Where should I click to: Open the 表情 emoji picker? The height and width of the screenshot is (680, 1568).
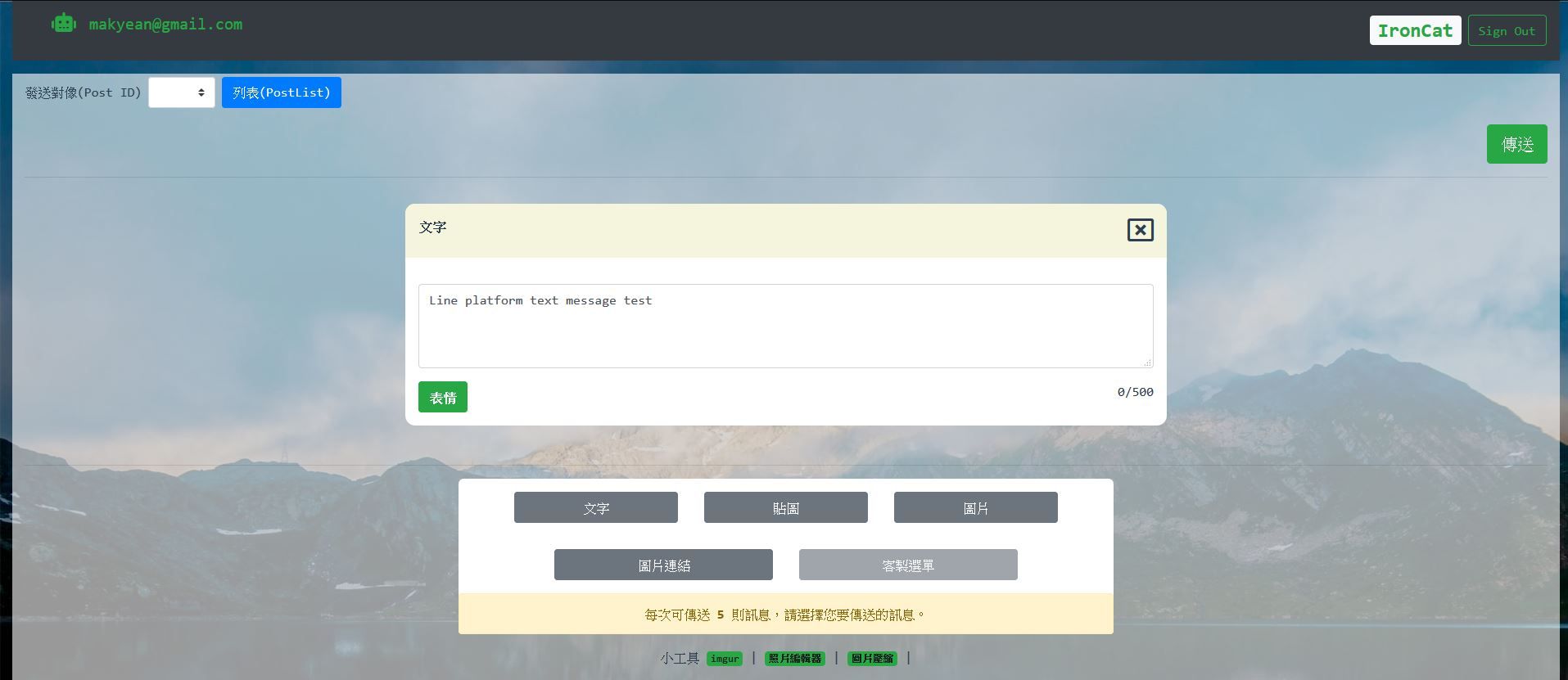click(443, 397)
